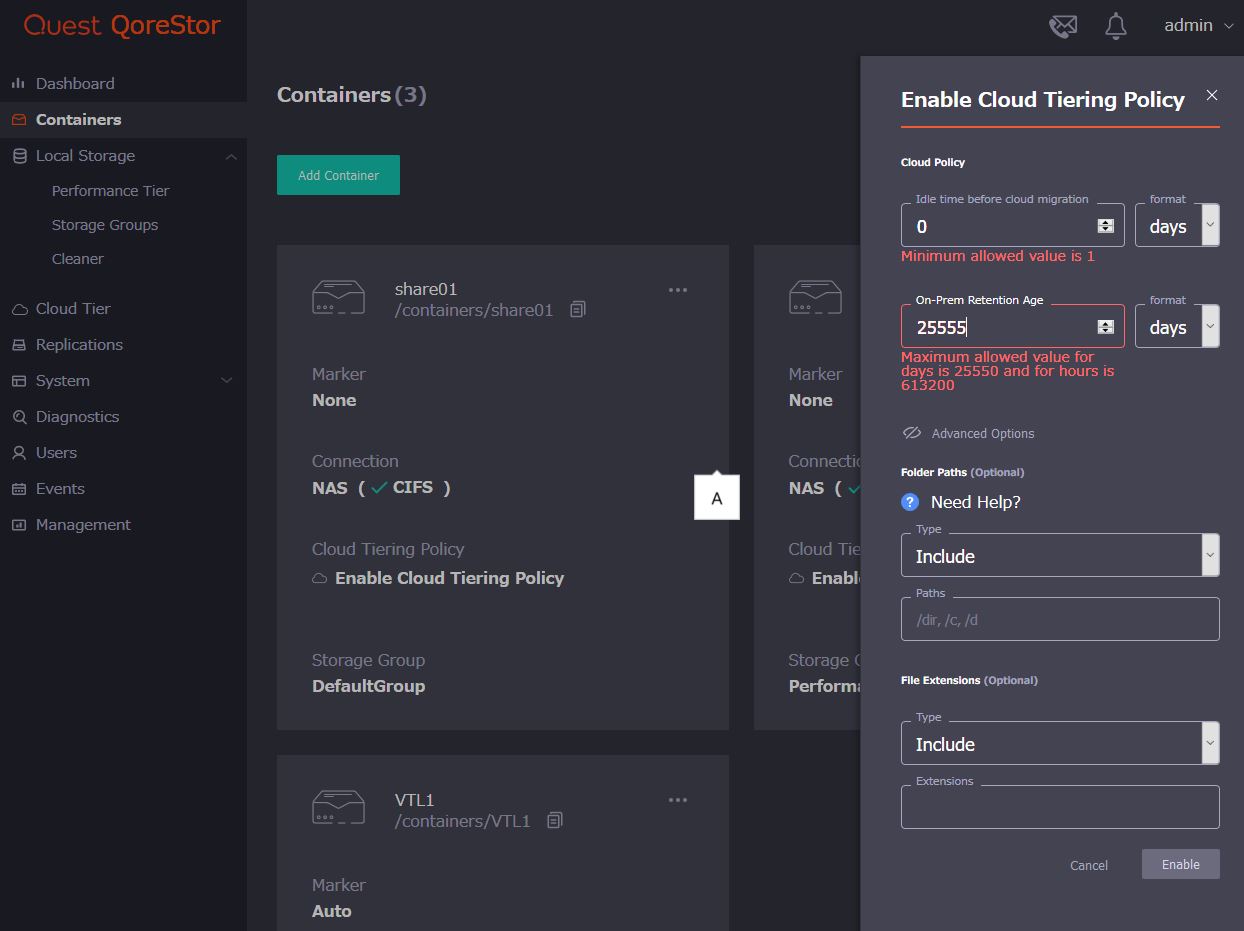Screen dimensions: 1244x931
Task: Click the Users person icon
Action: click(18, 453)
